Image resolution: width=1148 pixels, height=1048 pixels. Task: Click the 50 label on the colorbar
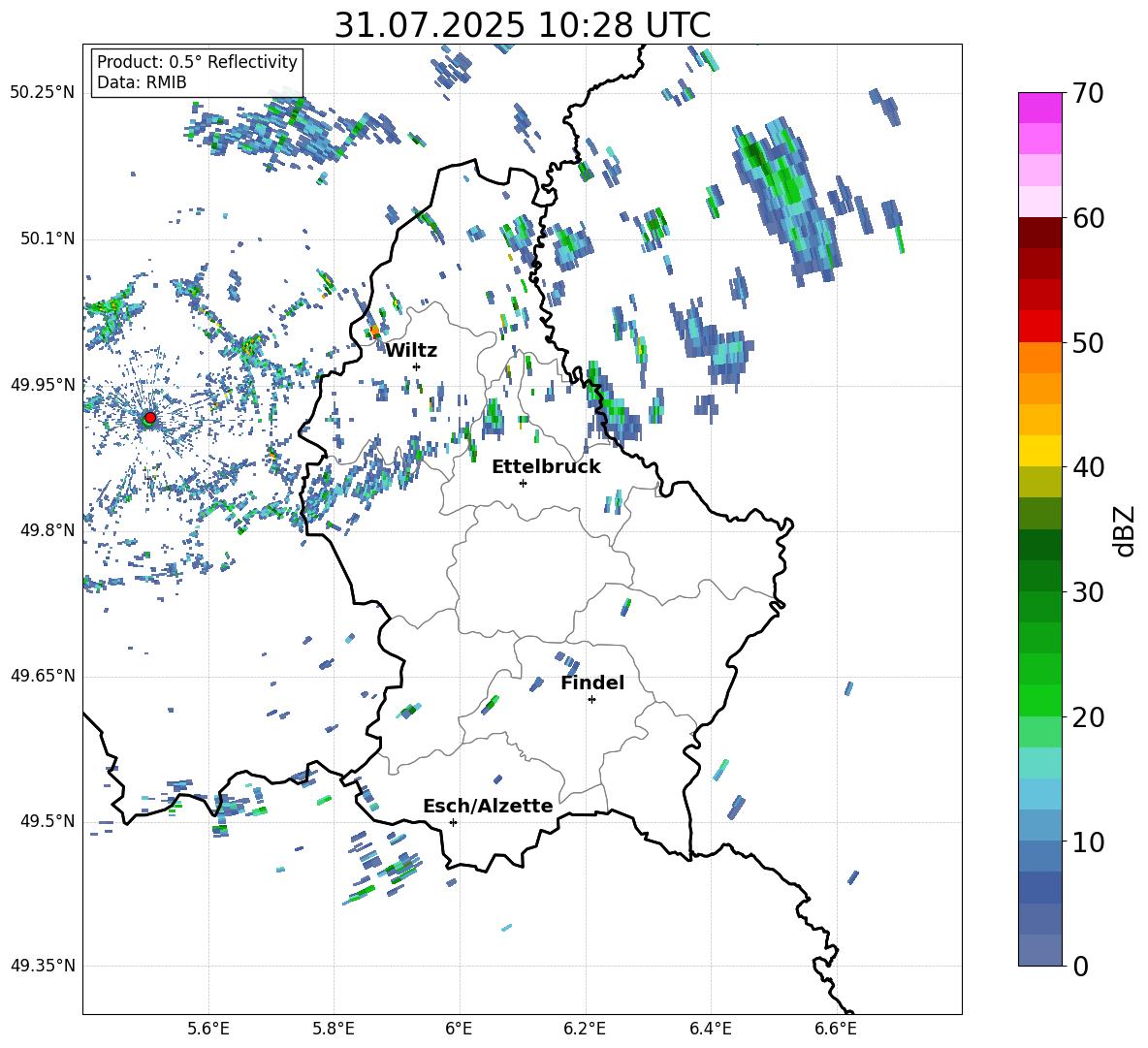1088,342
